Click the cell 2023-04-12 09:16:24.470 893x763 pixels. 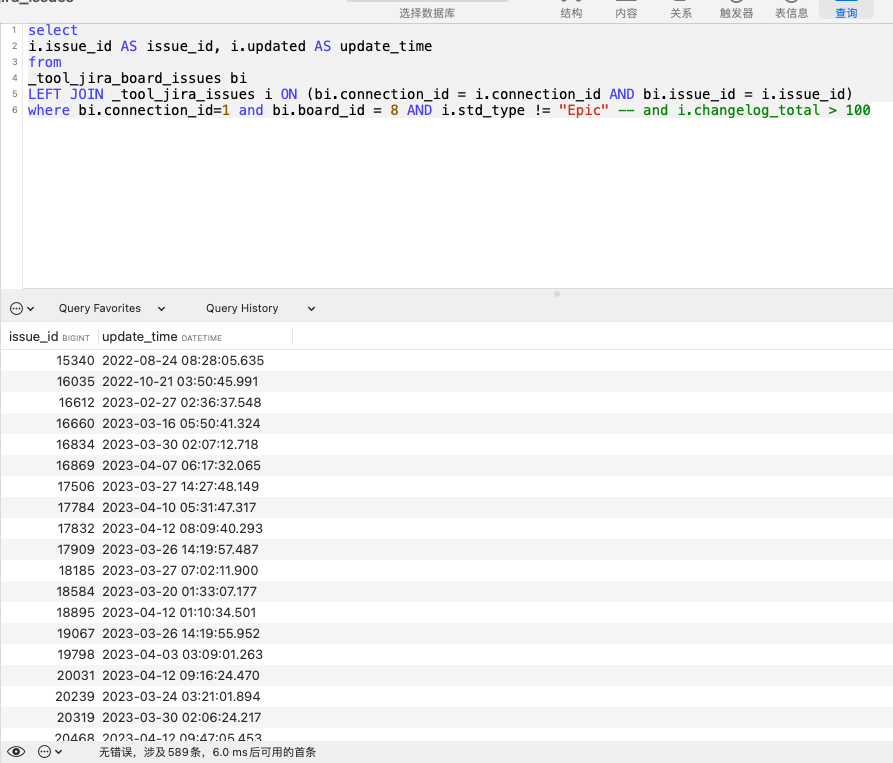[x=181, y=675]
